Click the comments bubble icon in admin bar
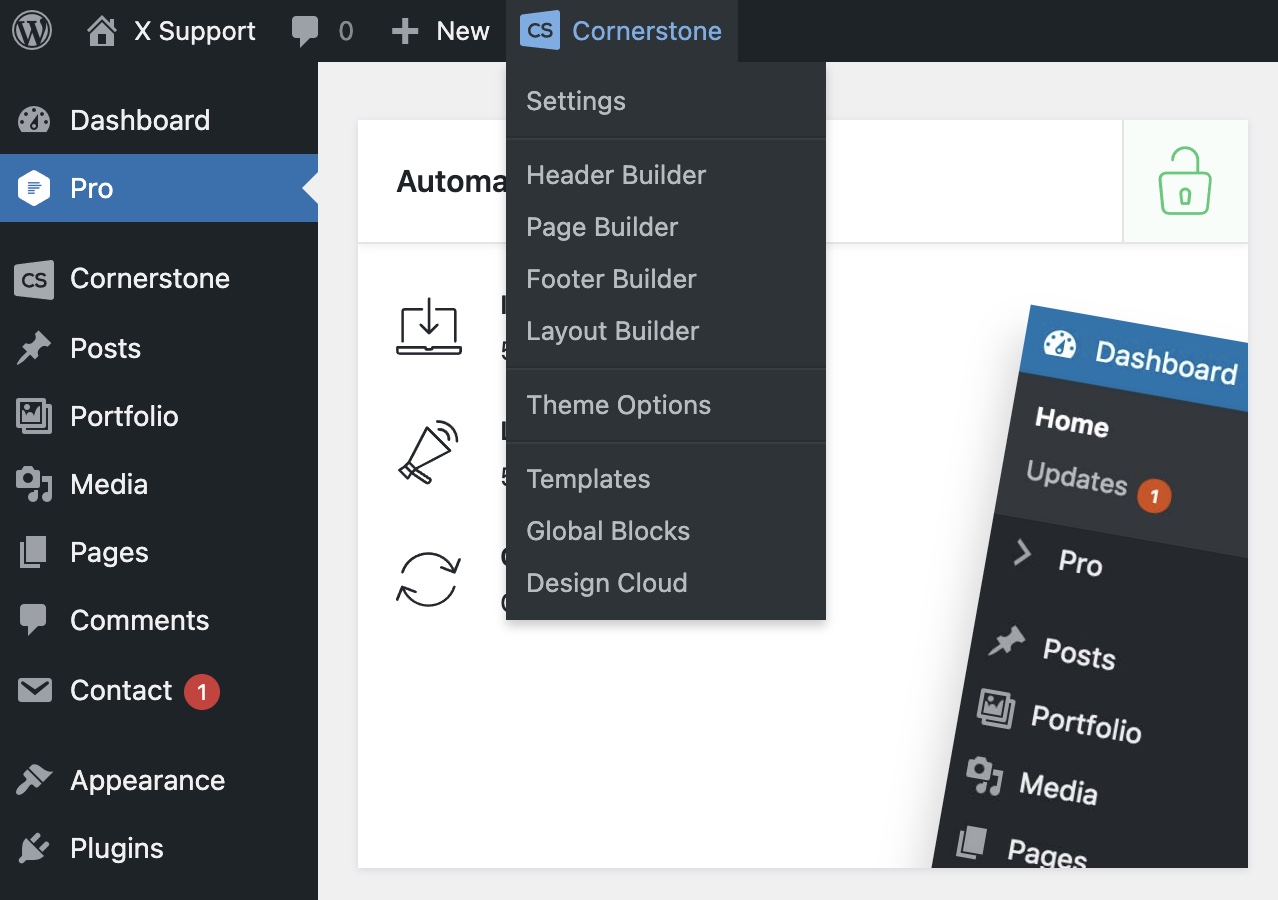This screenshot has height=900, width=1278. [305, 31]
